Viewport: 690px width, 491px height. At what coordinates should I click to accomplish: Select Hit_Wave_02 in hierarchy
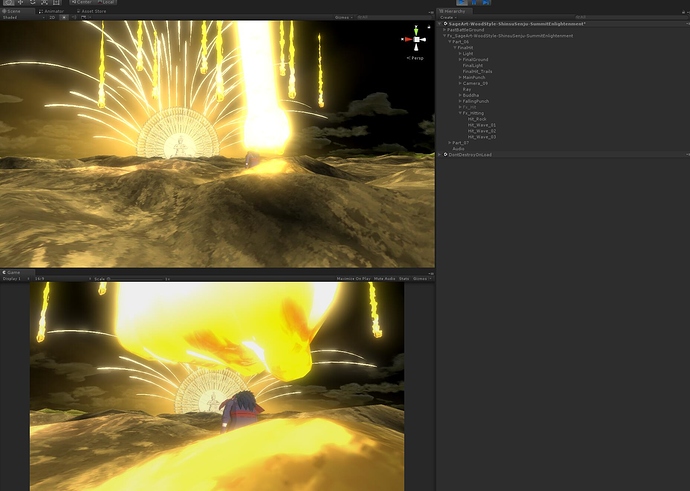point(482,131)
